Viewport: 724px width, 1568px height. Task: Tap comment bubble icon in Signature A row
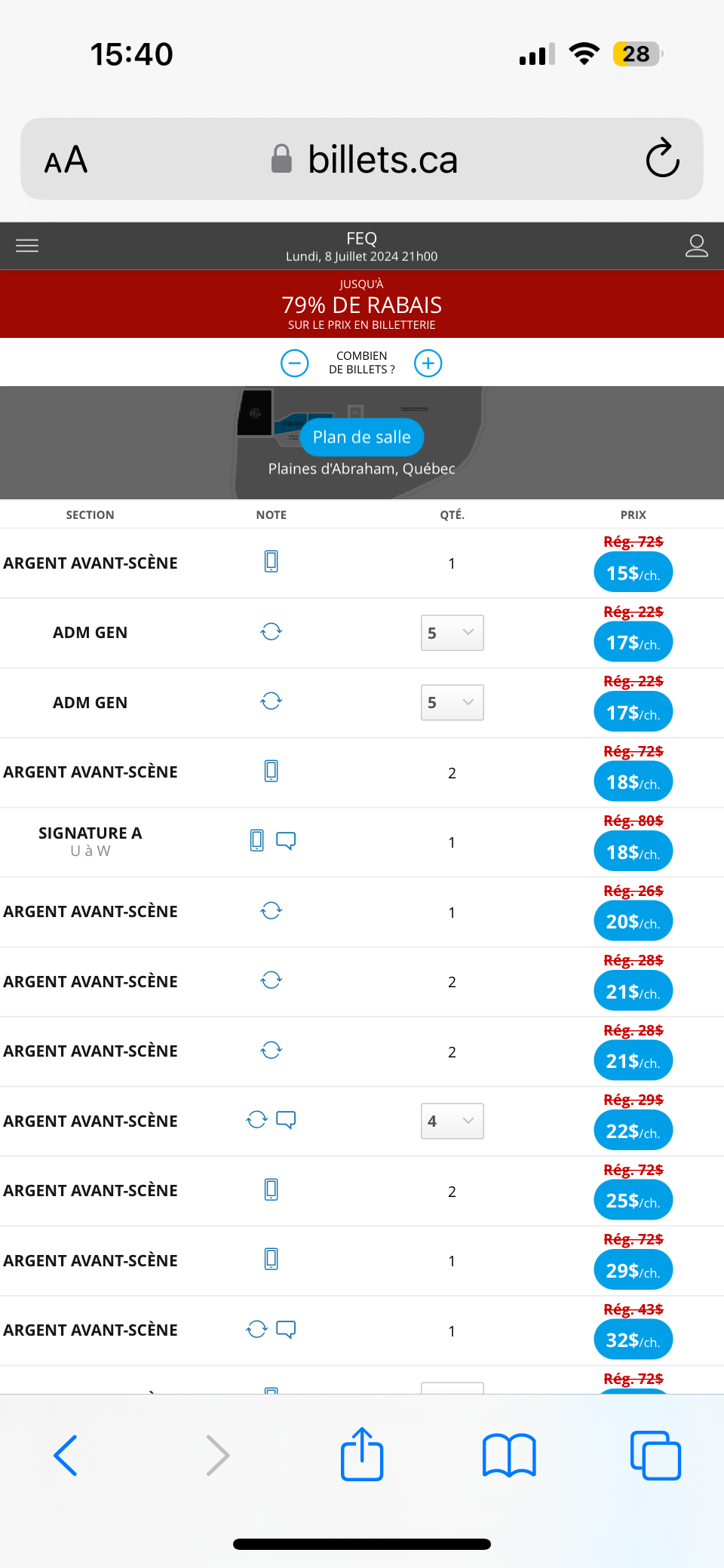[x=286, y=840]
